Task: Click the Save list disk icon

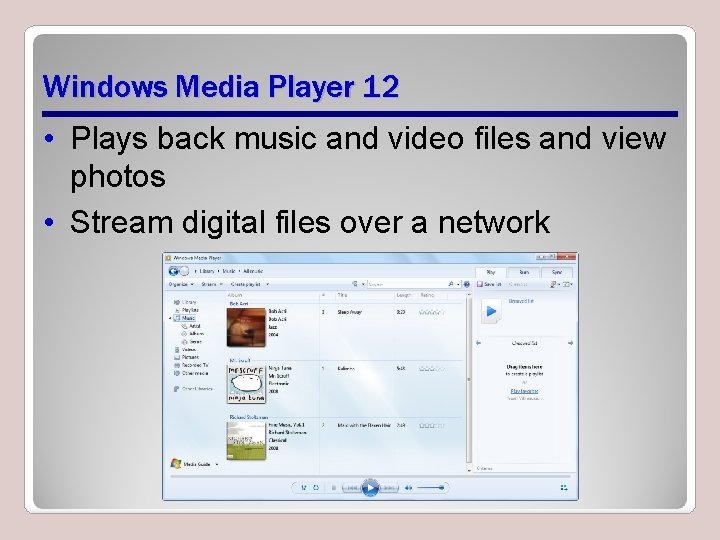Action: click(x=480, y=284)
